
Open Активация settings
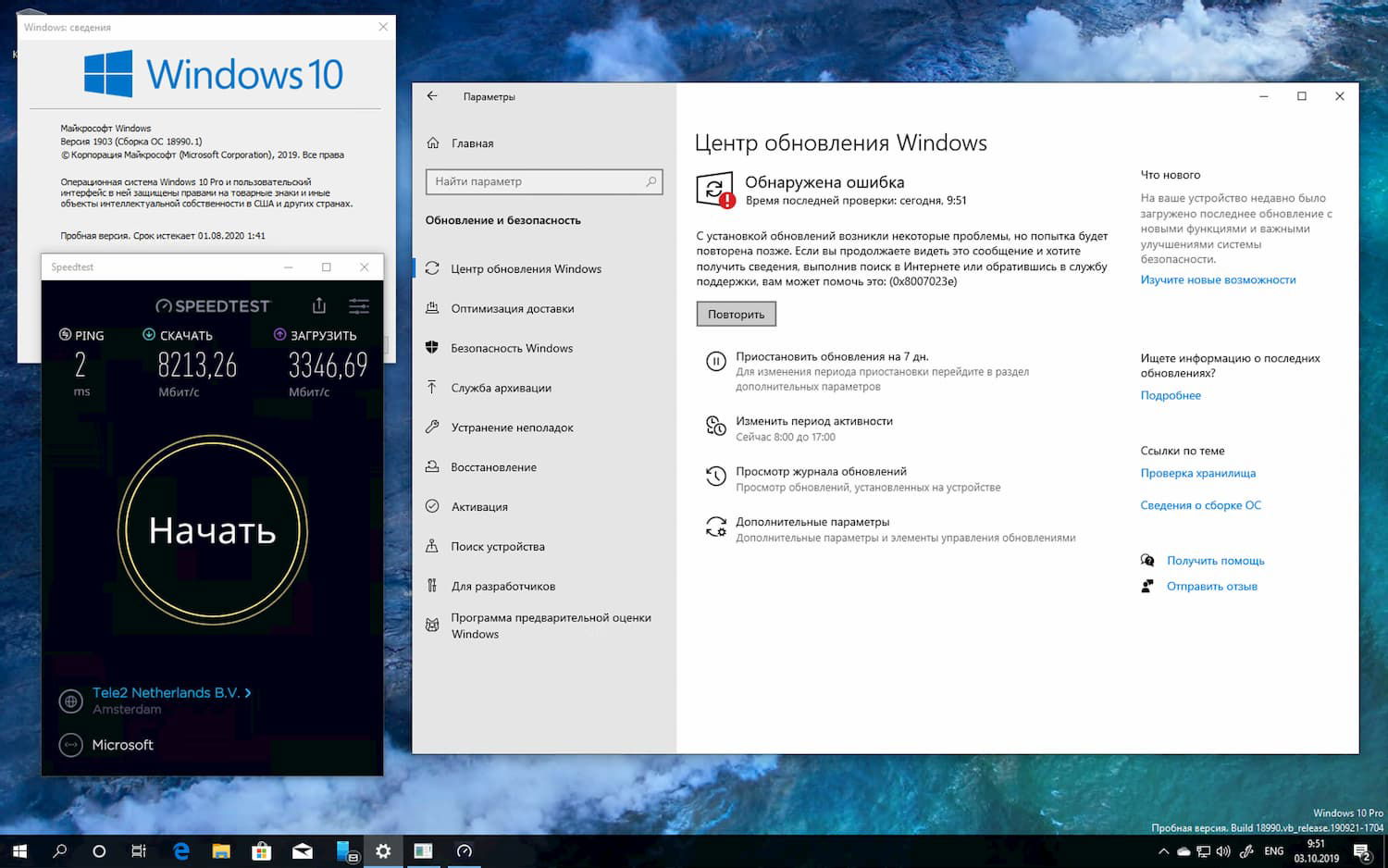point(478,506)
